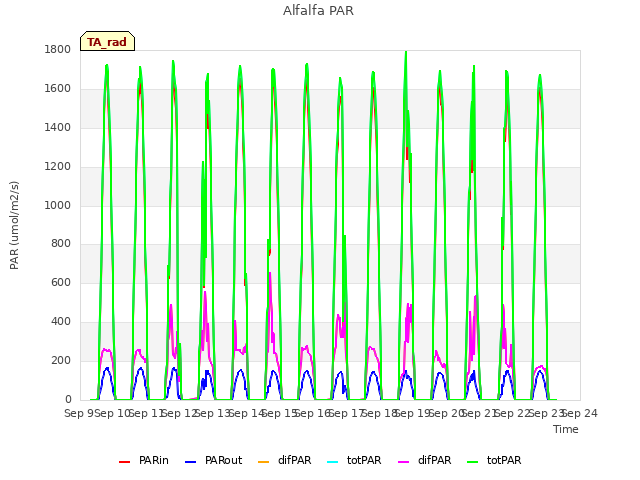
Task: Click the magenta difPAR legend swatch
Action: 403,462
